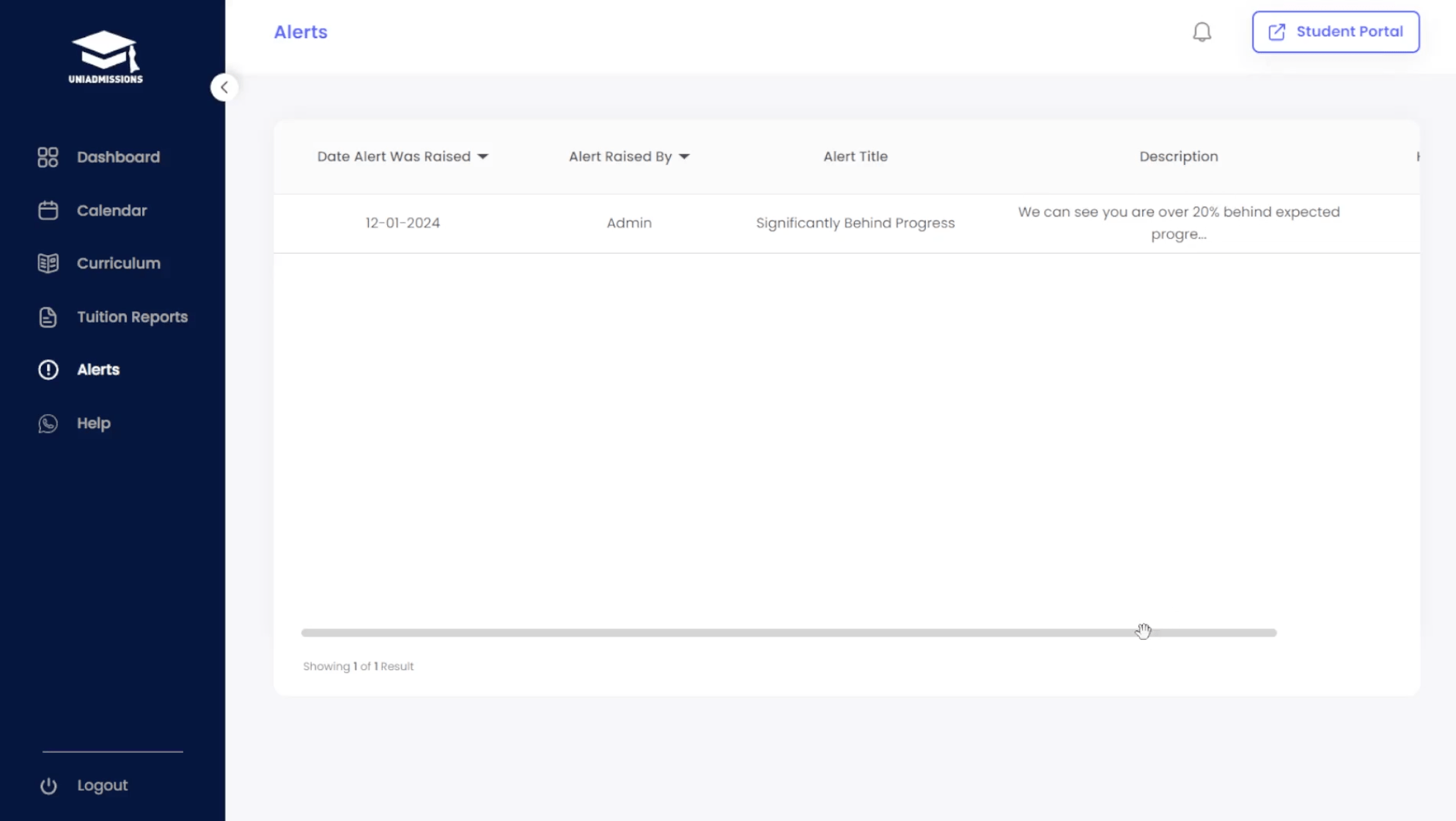Image resolution: width=1456 pixels, height=821 pixels.
Task: Click the UniAdmissions graduation cap logo
Action: [106, 56]
